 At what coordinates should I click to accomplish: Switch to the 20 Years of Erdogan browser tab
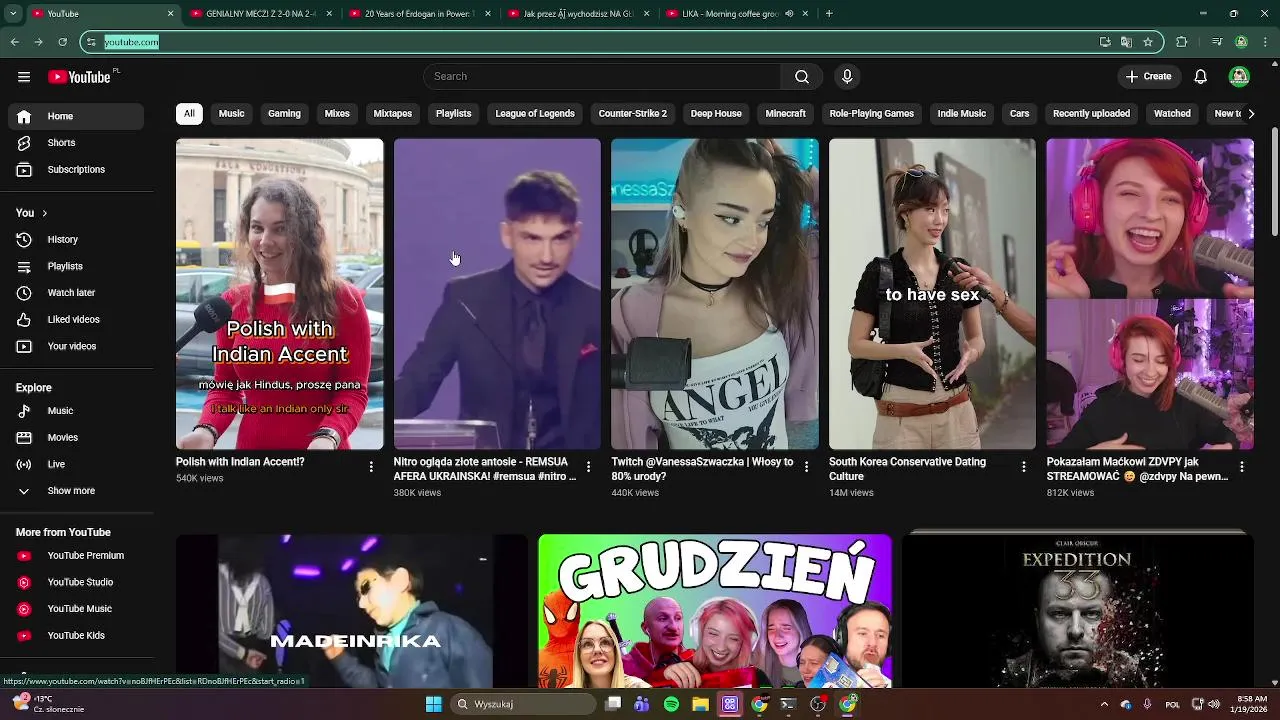pos(420,14)
